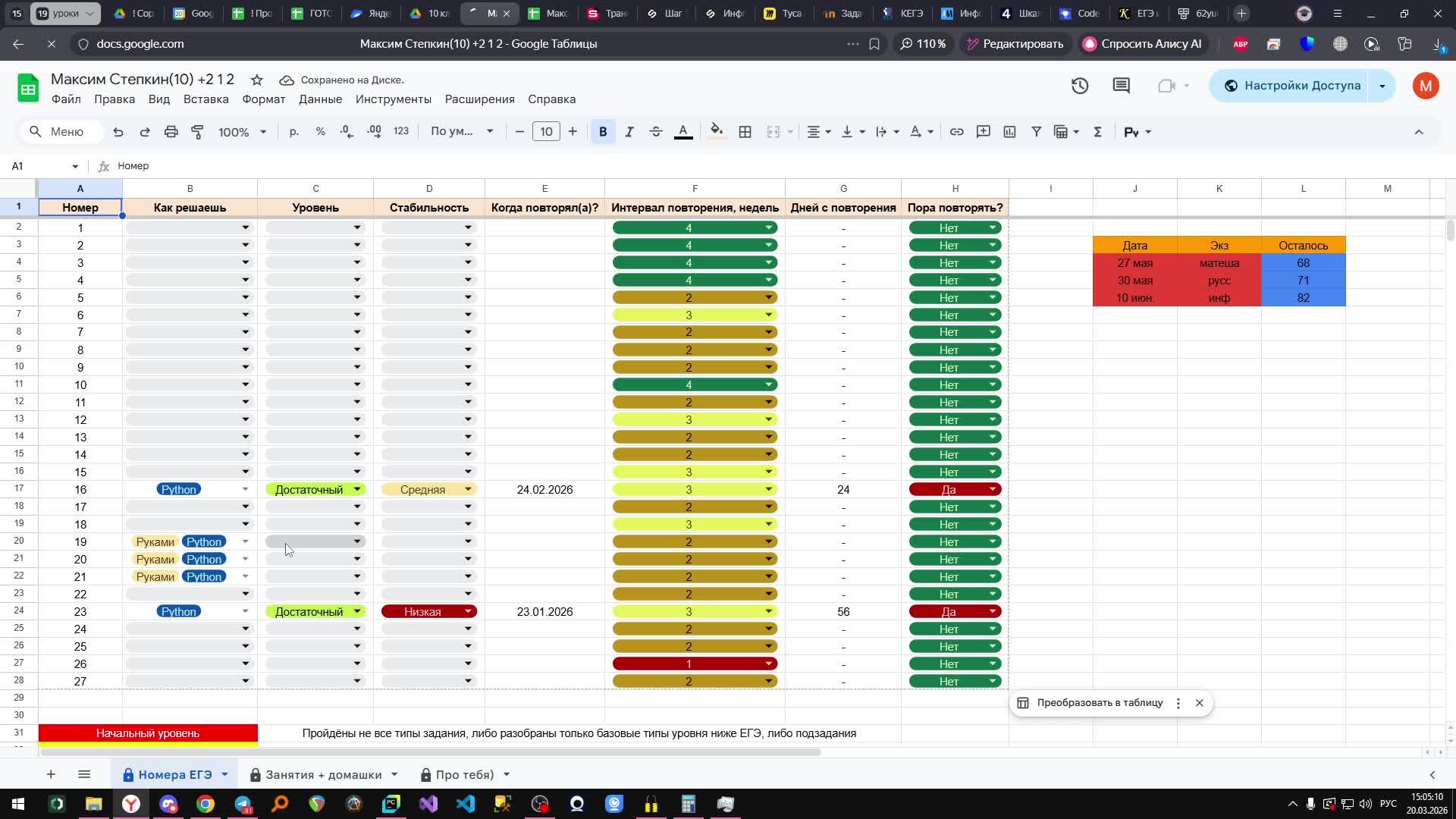The image size is (1456, 819).
Task: Click the insert chart icon
Action: 1009,132
